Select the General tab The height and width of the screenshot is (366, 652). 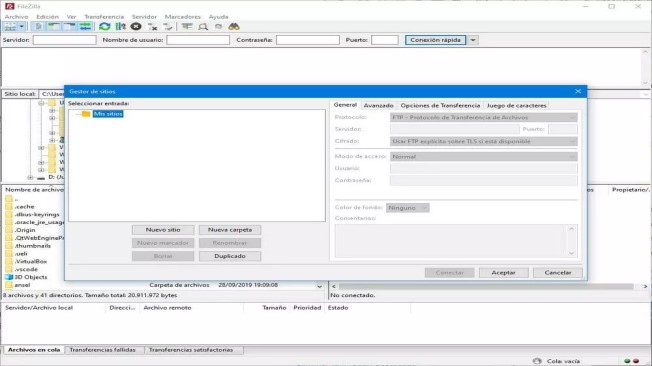coord(345,105)
